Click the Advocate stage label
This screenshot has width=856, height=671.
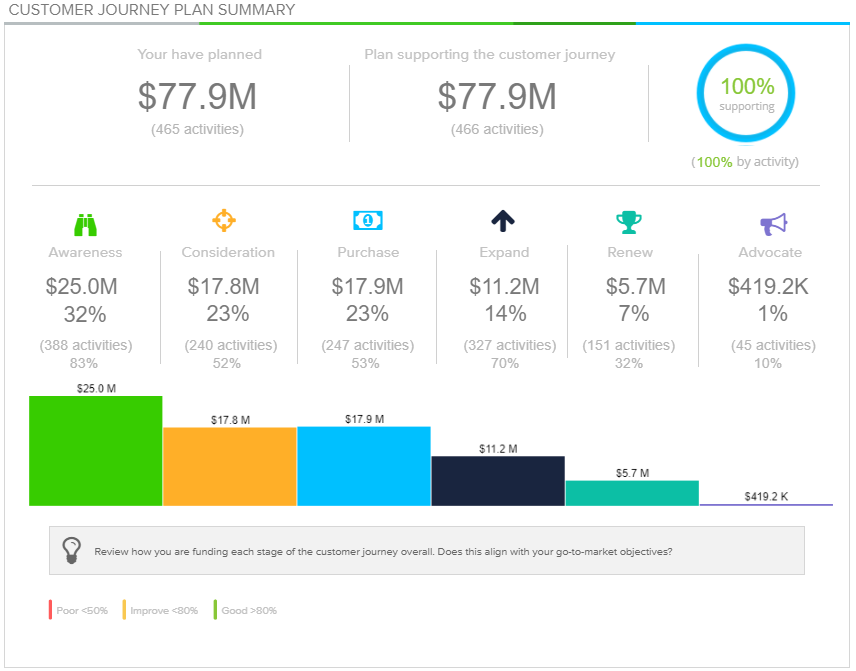(770, 252)
